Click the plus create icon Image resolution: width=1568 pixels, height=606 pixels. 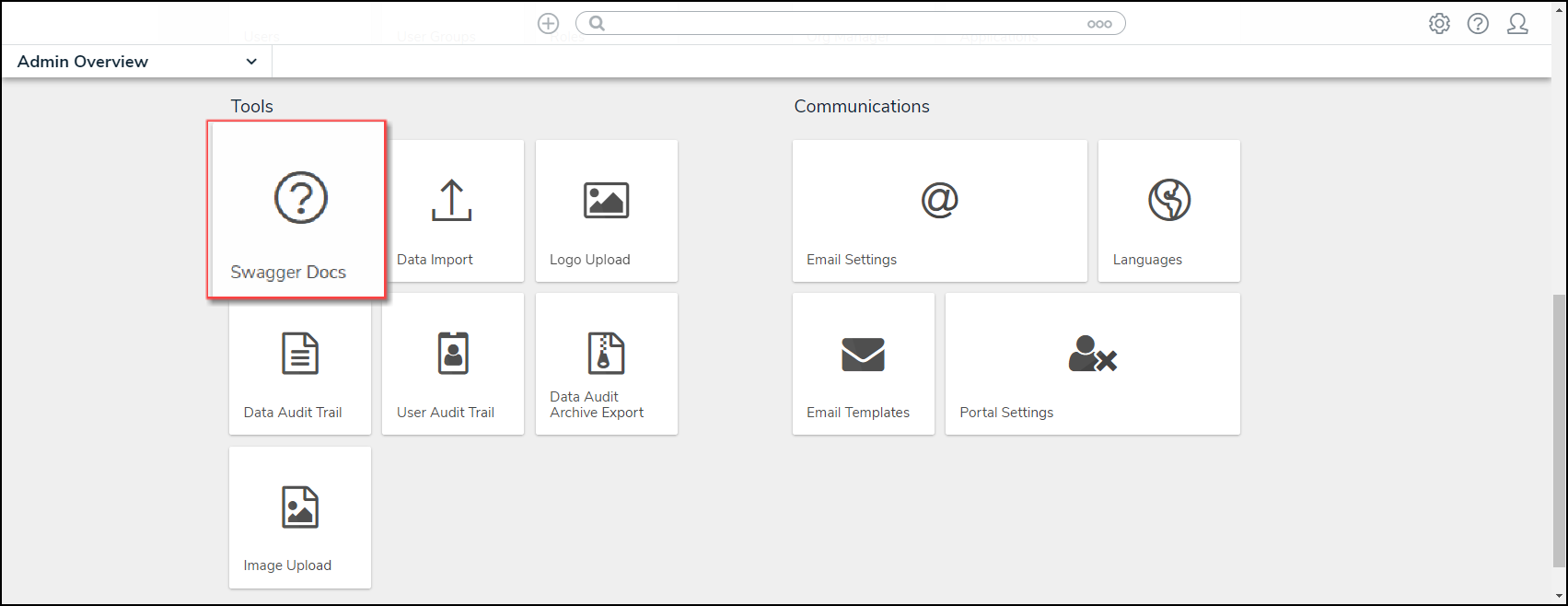[548, 24]
